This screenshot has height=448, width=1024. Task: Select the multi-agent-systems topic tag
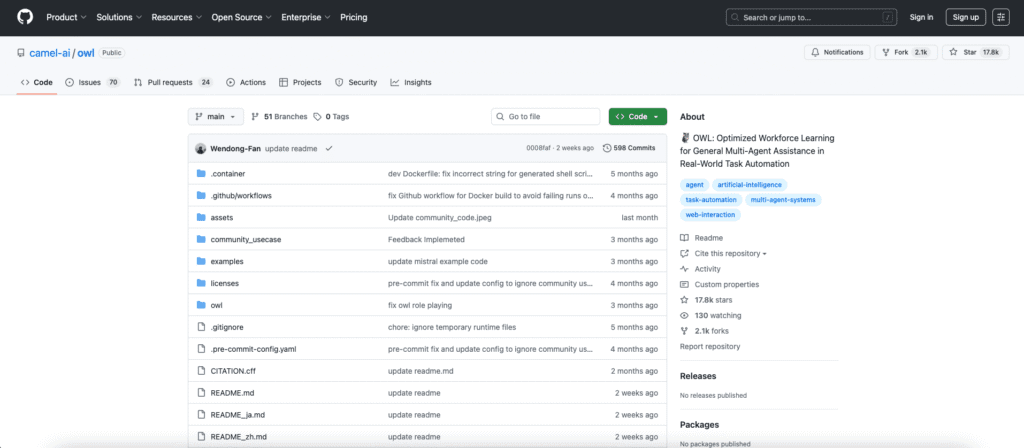(x=785, y=199)
